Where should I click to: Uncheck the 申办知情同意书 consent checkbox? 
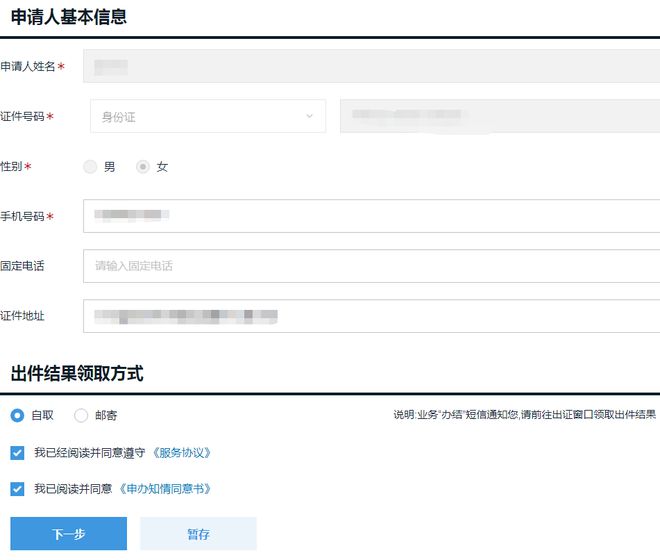tap(17, 489)
